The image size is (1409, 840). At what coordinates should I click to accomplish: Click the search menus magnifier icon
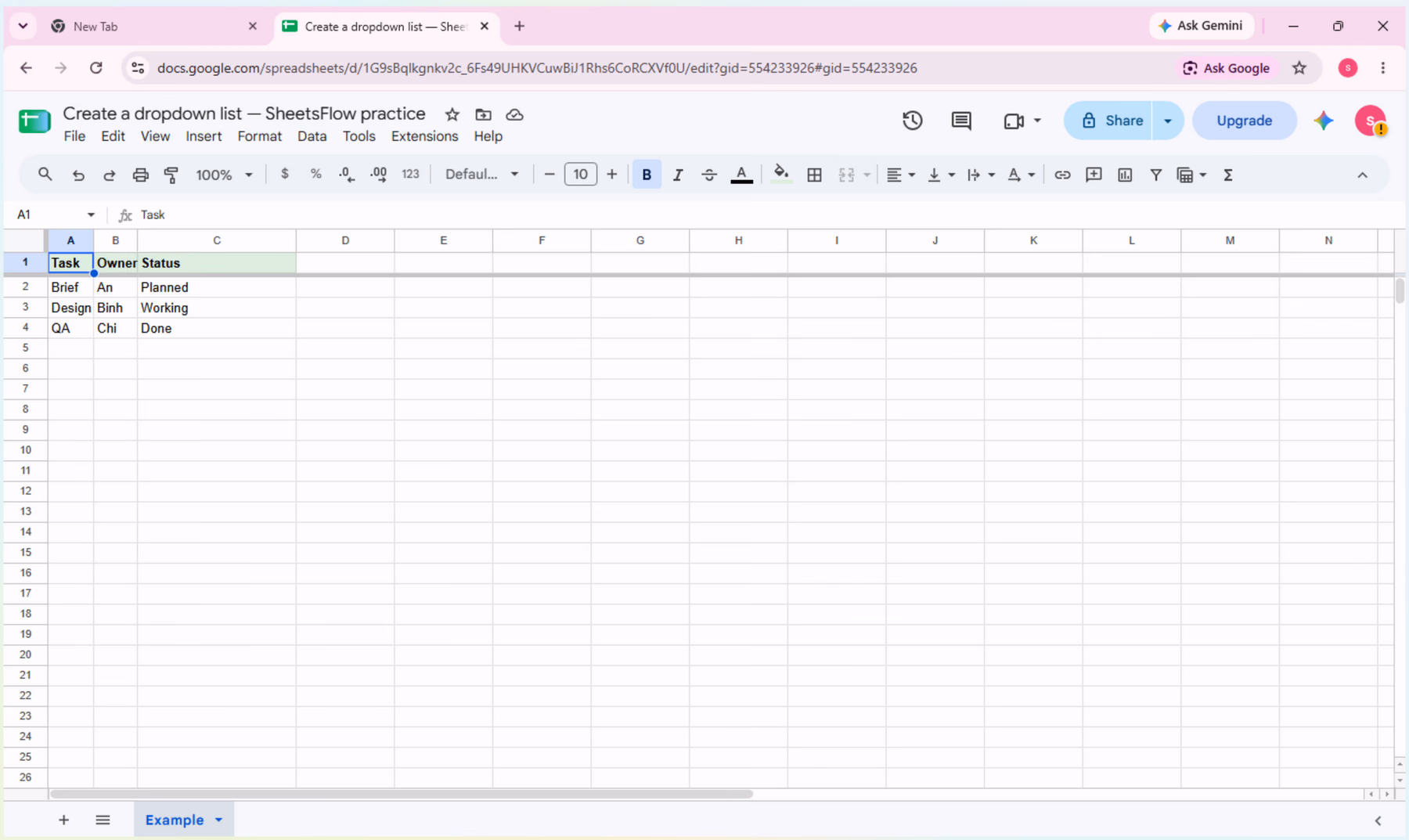click(45, 175)
